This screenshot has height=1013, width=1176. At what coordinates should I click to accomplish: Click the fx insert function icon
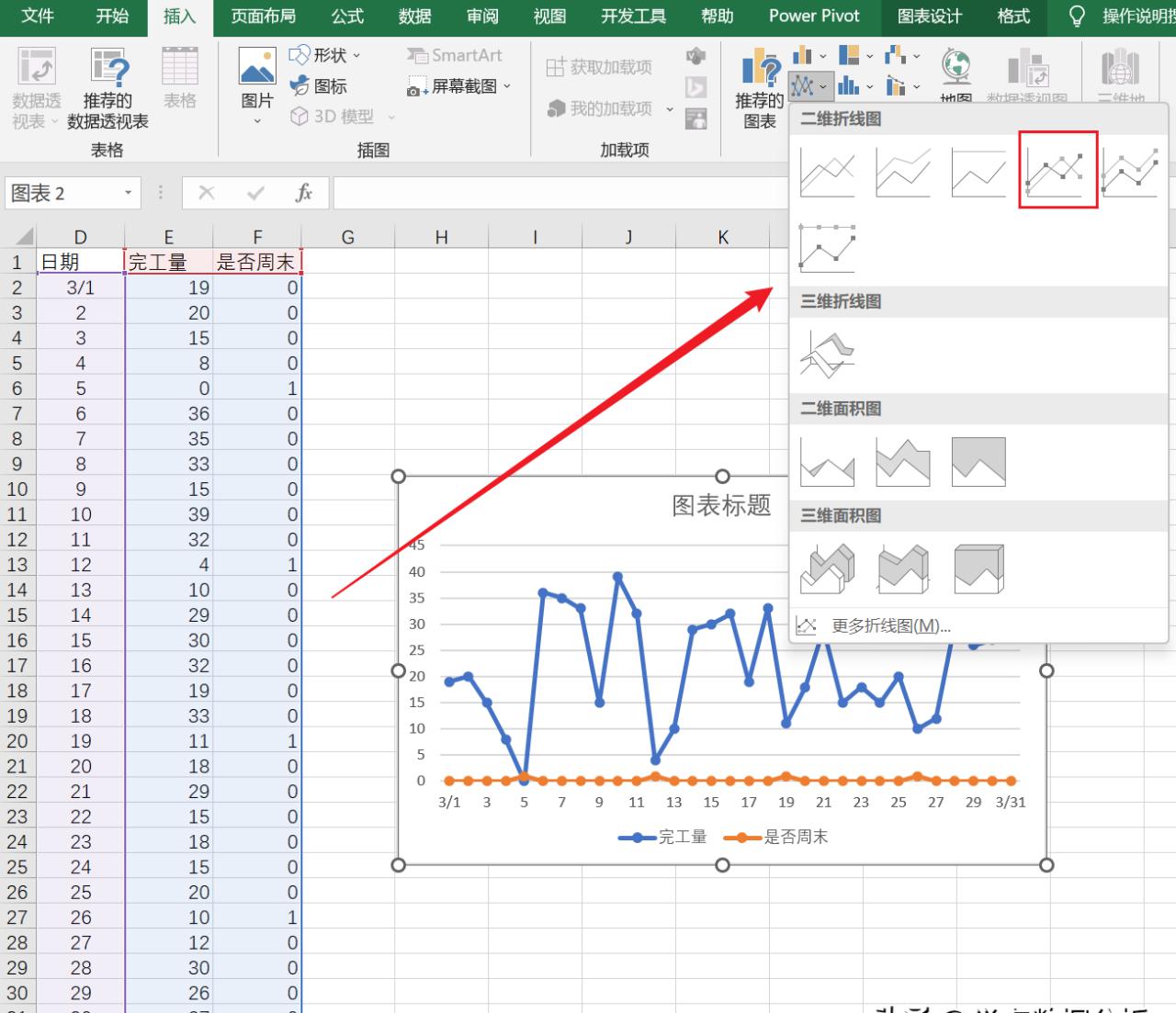[304, 193]
